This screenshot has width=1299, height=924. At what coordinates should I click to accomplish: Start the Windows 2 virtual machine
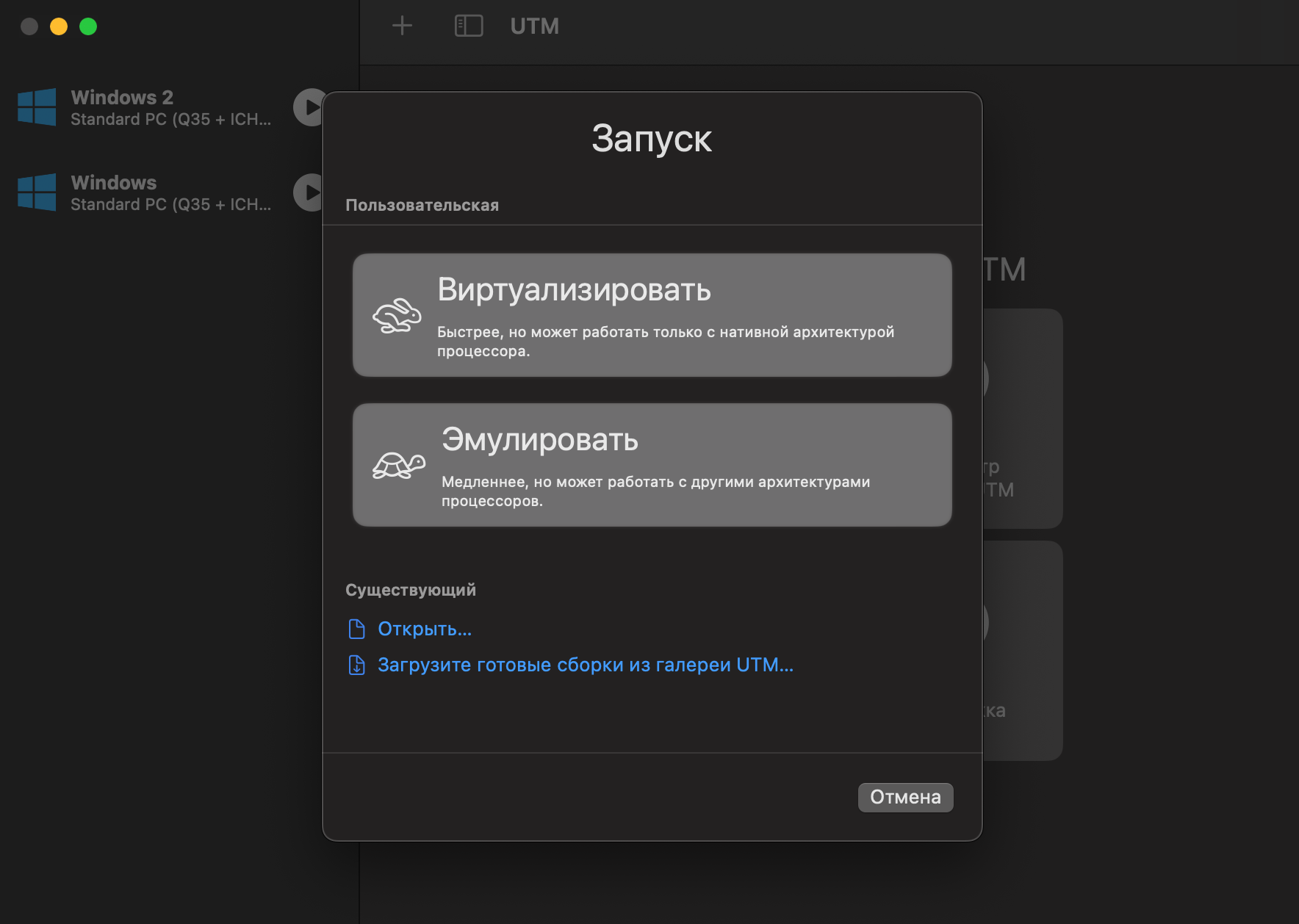(x=309, y=107)
